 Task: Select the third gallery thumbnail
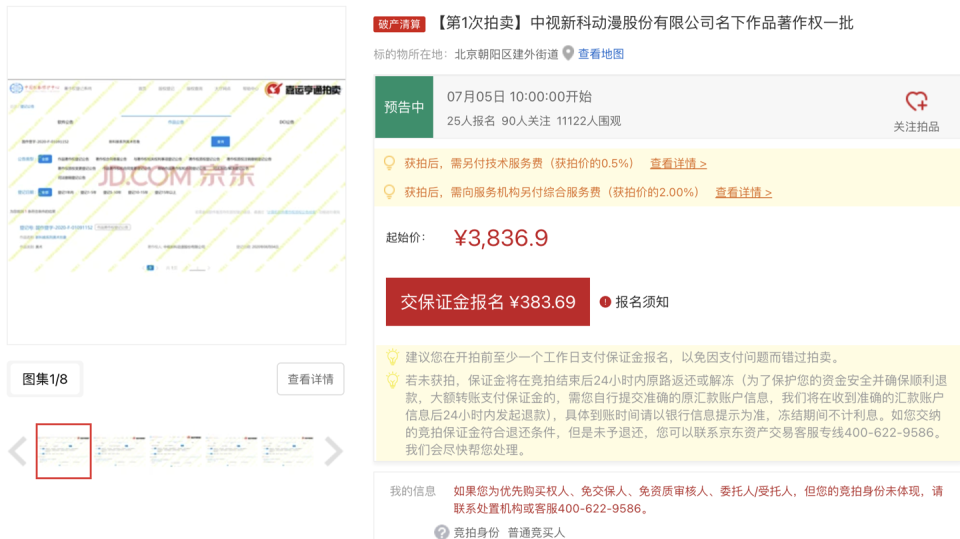176,451
